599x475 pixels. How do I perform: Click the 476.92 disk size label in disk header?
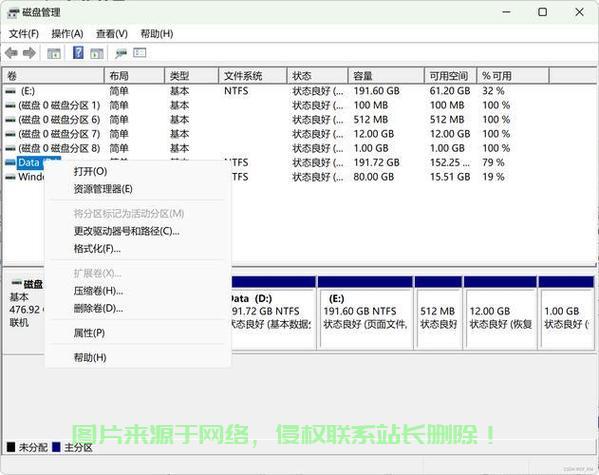coord(26,310)
